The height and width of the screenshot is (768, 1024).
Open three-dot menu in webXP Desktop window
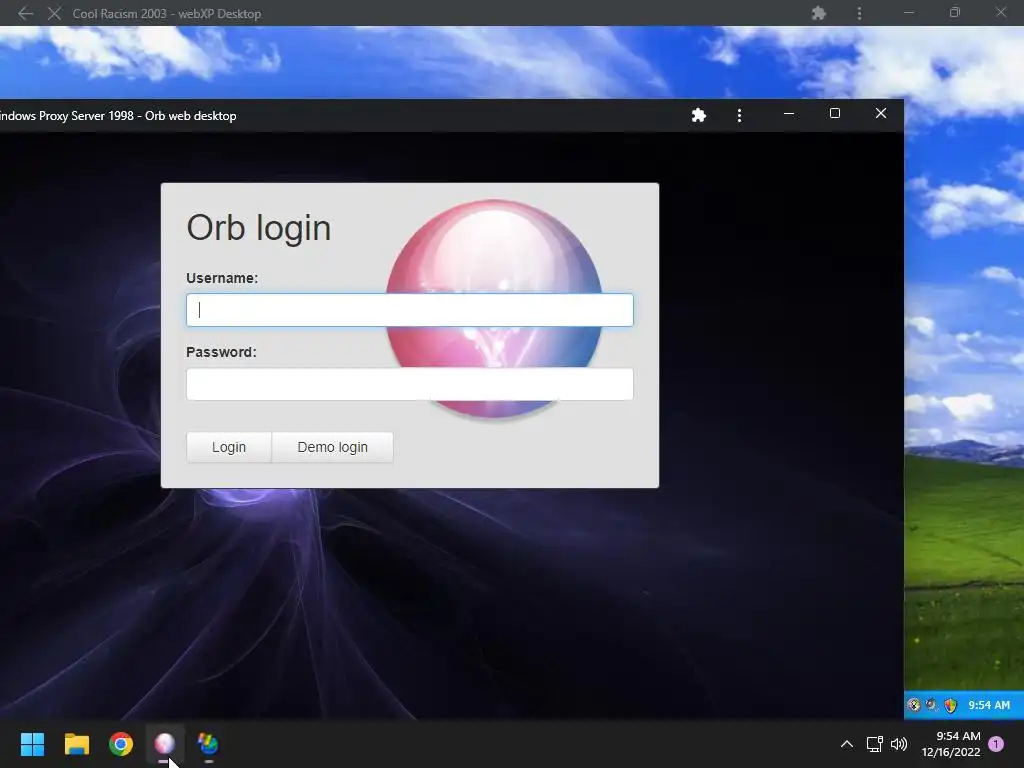[x=859, y=13]
